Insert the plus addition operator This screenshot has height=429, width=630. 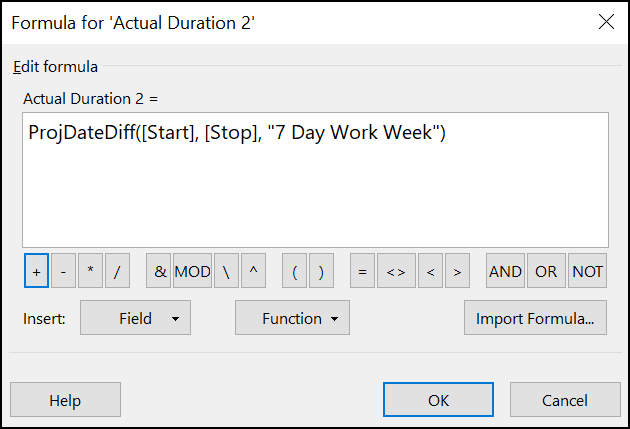[36, 271]
